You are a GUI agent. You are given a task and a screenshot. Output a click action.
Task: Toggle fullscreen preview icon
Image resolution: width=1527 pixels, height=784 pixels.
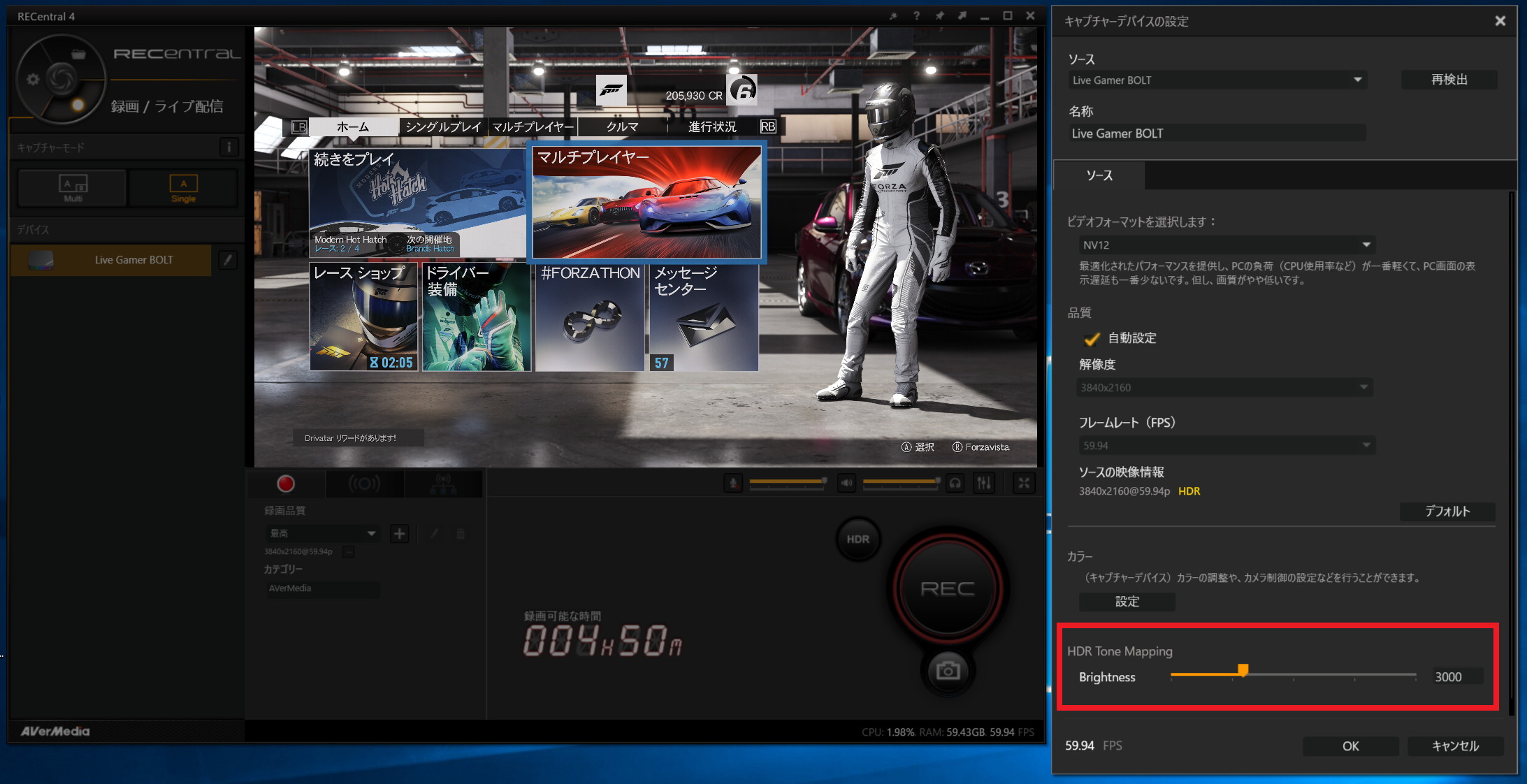1024,483
